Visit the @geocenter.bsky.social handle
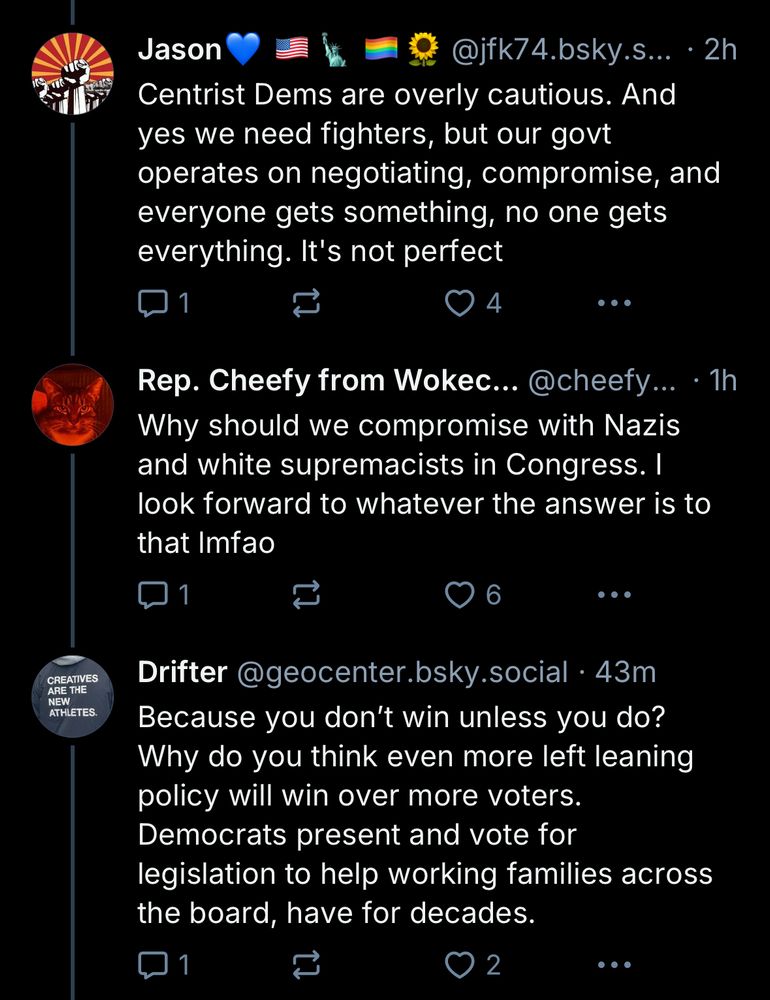This screenshot has width=770, height=1000. 401,672
